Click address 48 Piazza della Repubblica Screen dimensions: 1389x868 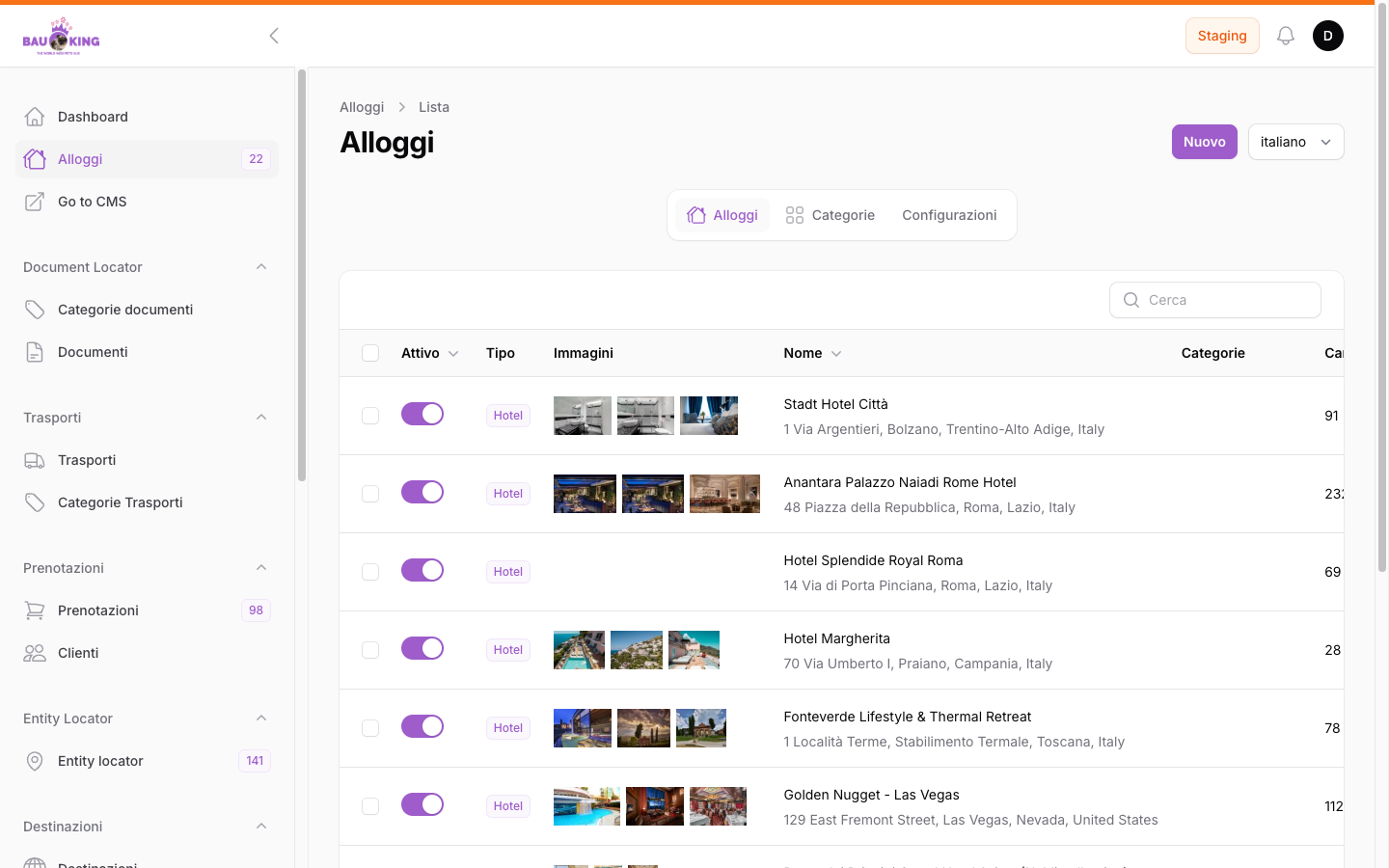tap(929, 507)
